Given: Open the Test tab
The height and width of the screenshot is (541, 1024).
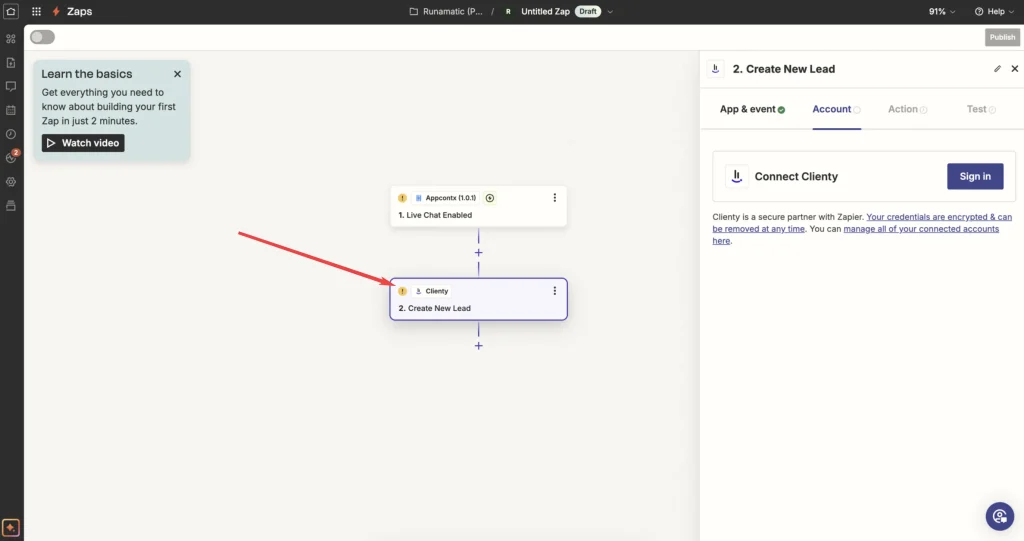Looking at the screenshot, I should pos(981,109).
